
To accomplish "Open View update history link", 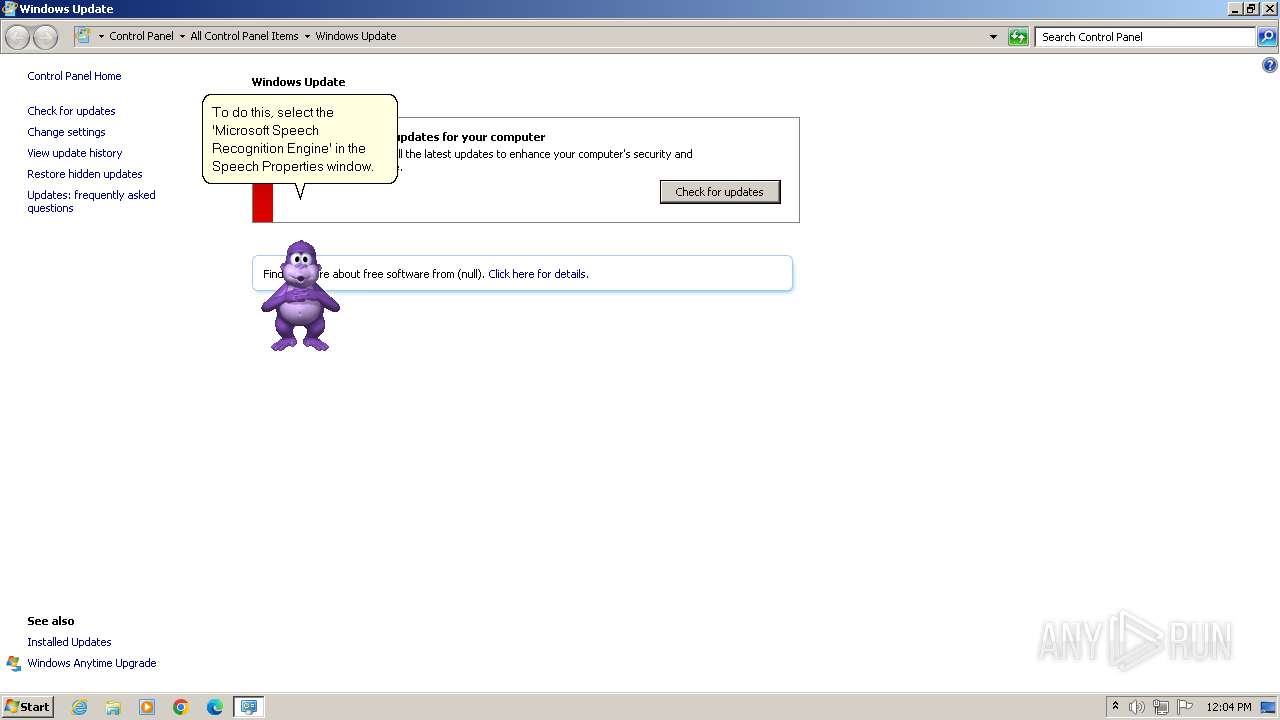I will coord(75,153).
